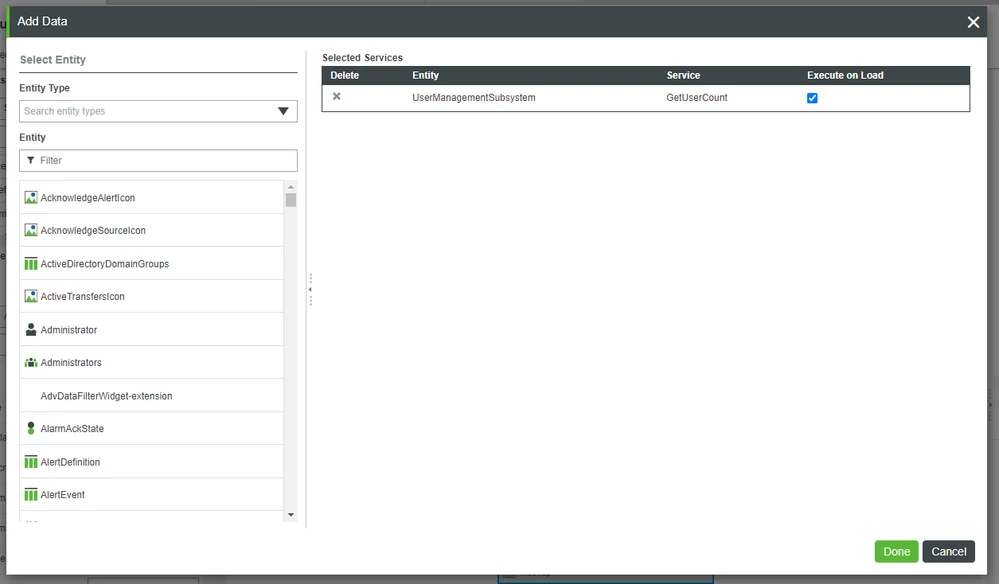Click the Service column header
This screenshot has height=584, width=999.
[x=683, y=75]
